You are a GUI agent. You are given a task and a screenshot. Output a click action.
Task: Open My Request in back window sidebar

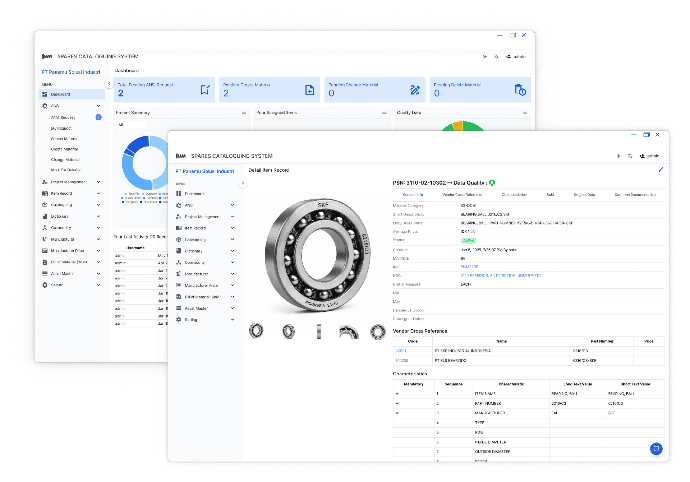click(x=61, y=128)
